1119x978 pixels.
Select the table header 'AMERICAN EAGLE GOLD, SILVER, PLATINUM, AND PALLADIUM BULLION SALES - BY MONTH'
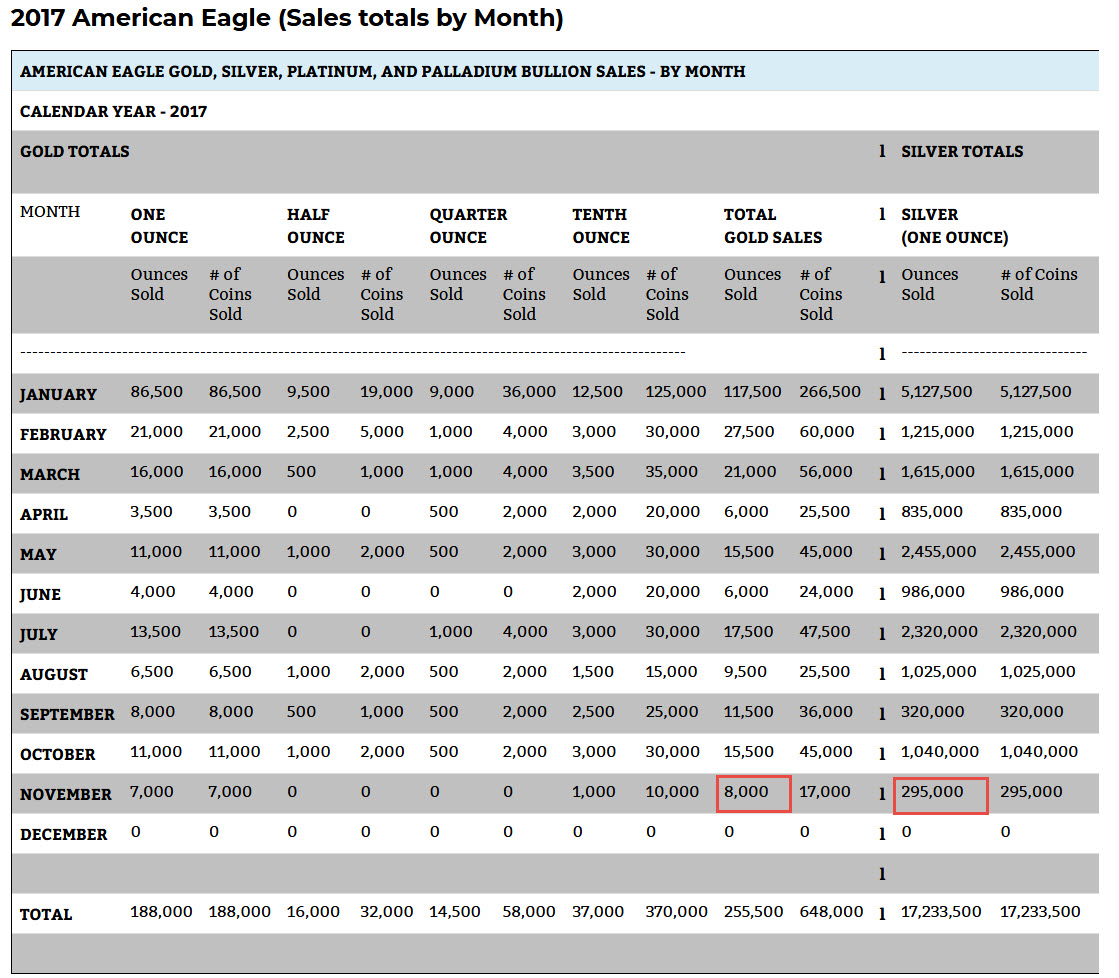[383, 71]
